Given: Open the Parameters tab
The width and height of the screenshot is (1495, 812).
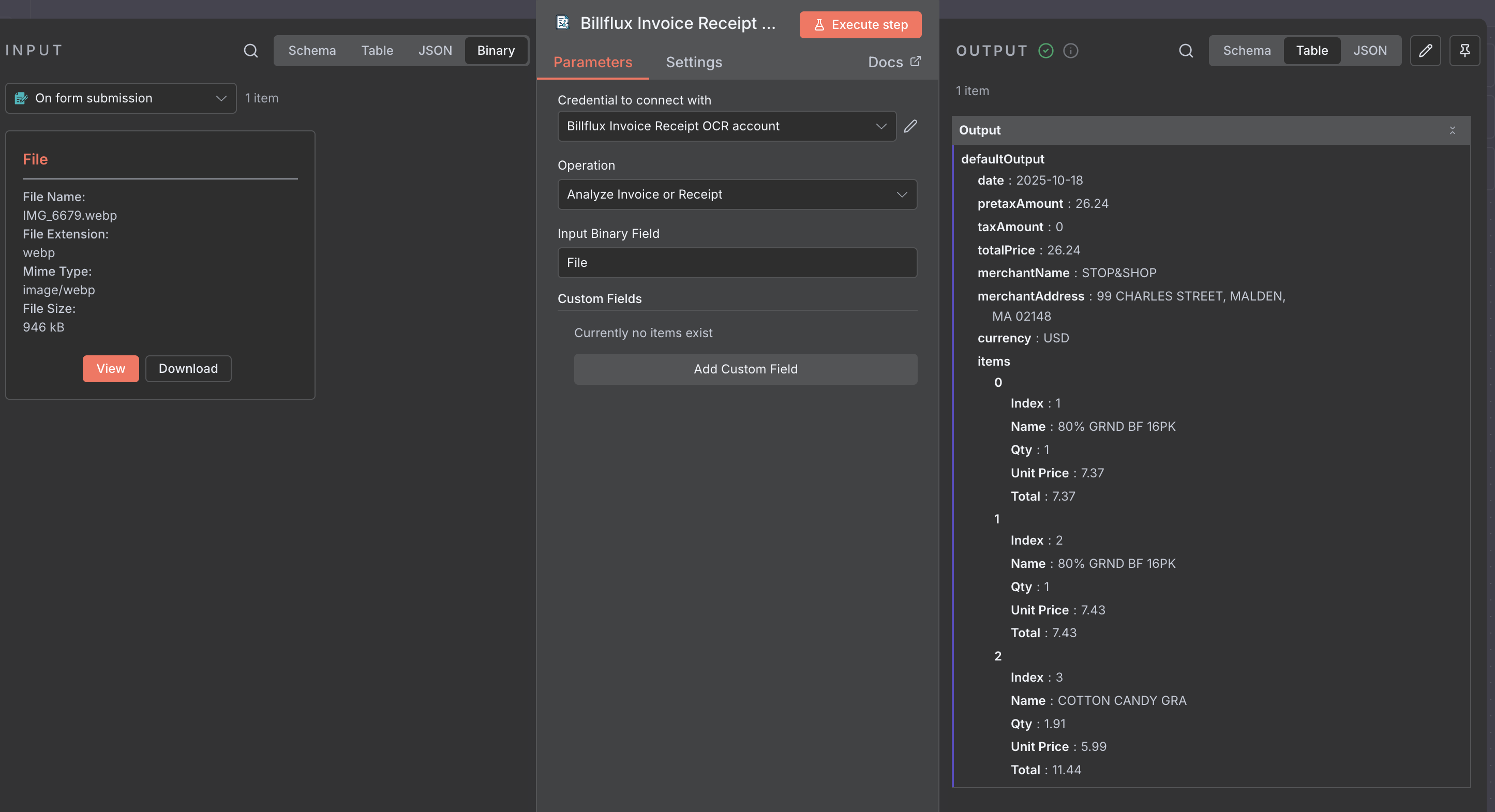Looking at the screenshot, I should pos(592,62).
